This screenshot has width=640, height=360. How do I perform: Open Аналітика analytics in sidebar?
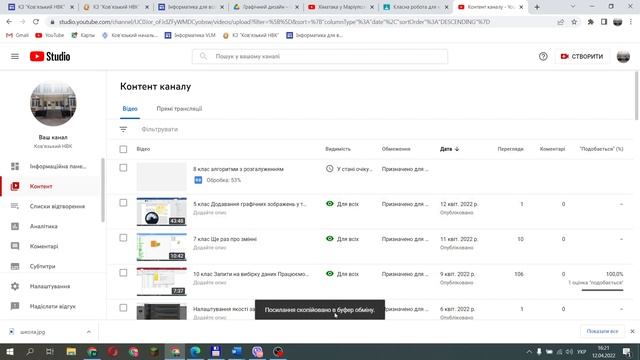tap(51, 226)
